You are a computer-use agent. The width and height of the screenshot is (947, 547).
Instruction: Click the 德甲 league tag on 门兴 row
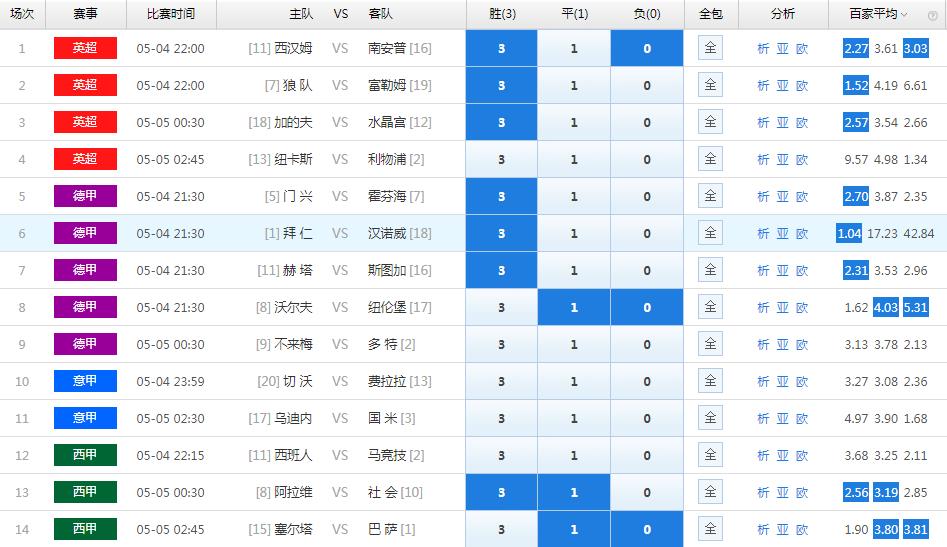(x=85, y=196)
